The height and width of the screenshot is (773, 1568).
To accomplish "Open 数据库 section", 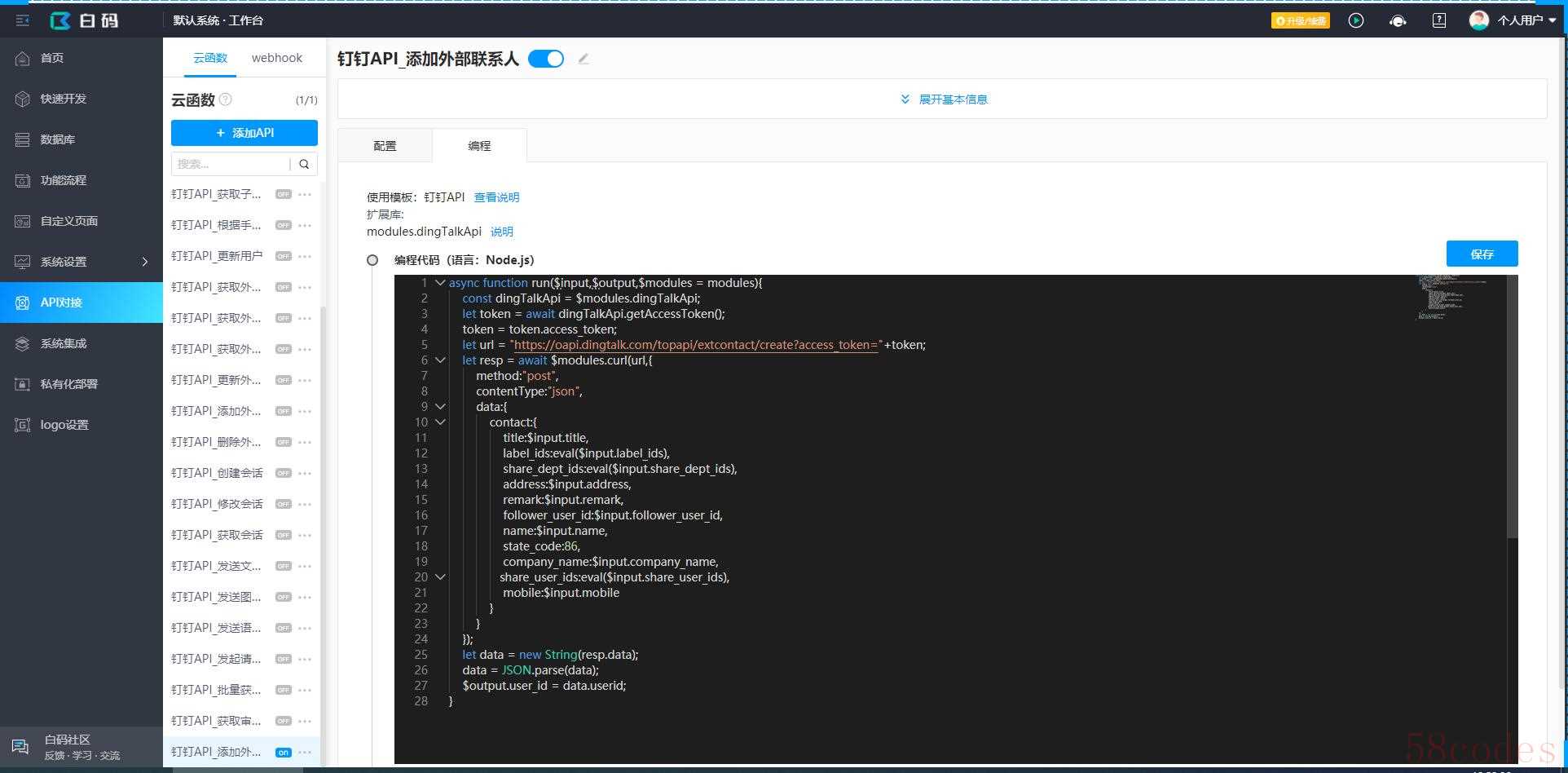I will [x=81, y=139].
